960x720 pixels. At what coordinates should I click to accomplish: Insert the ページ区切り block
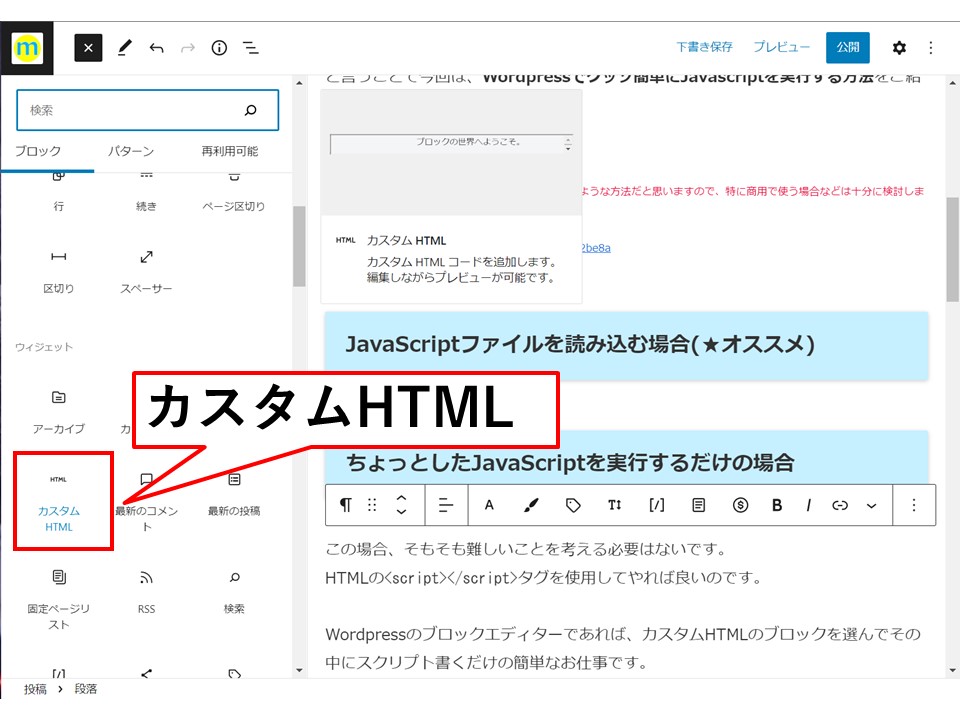(234, 193)
